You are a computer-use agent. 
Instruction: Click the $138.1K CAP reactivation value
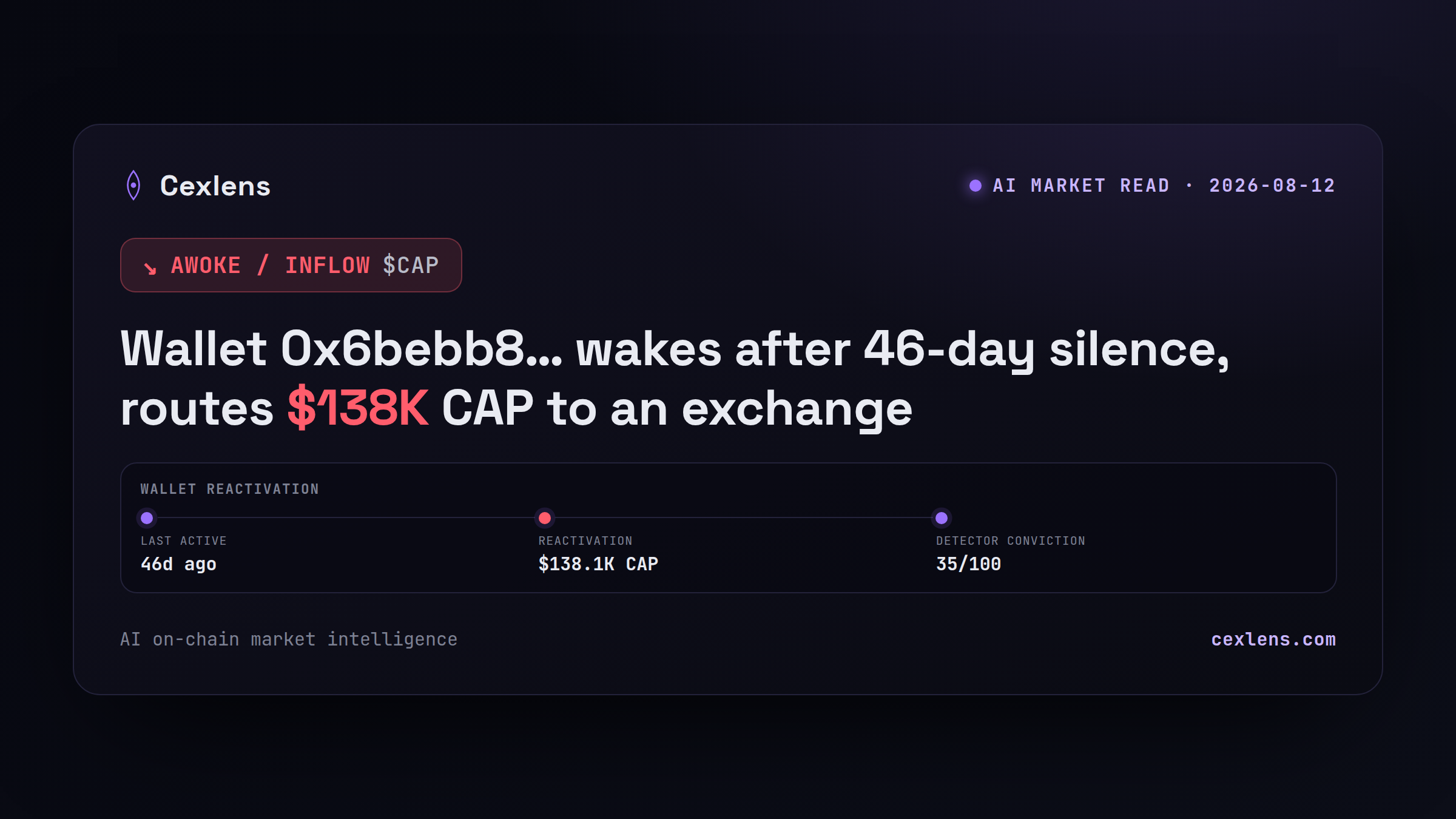(x=598, y=564)
